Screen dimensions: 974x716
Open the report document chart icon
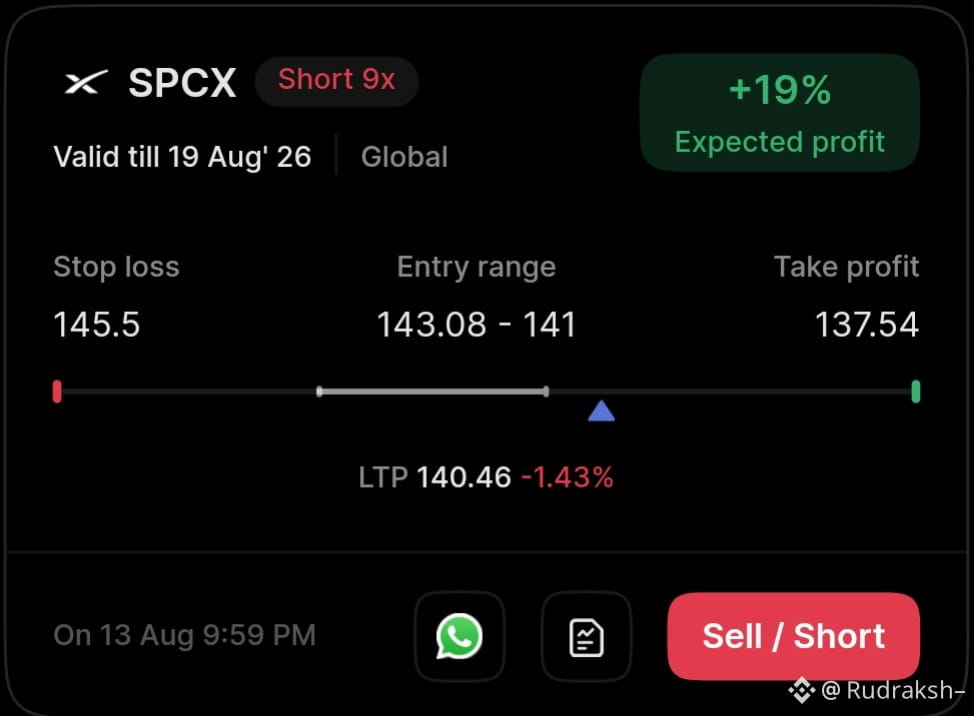[586, 637]
